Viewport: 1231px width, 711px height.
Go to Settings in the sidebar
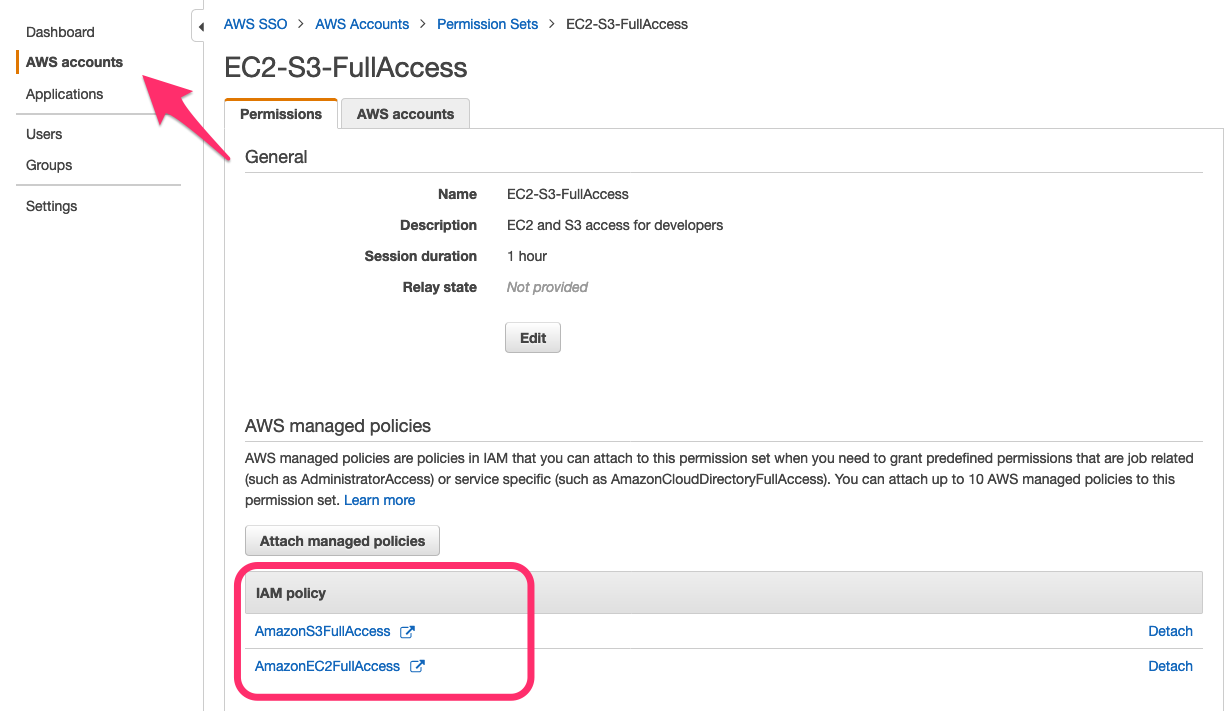[x=51, y=206]
